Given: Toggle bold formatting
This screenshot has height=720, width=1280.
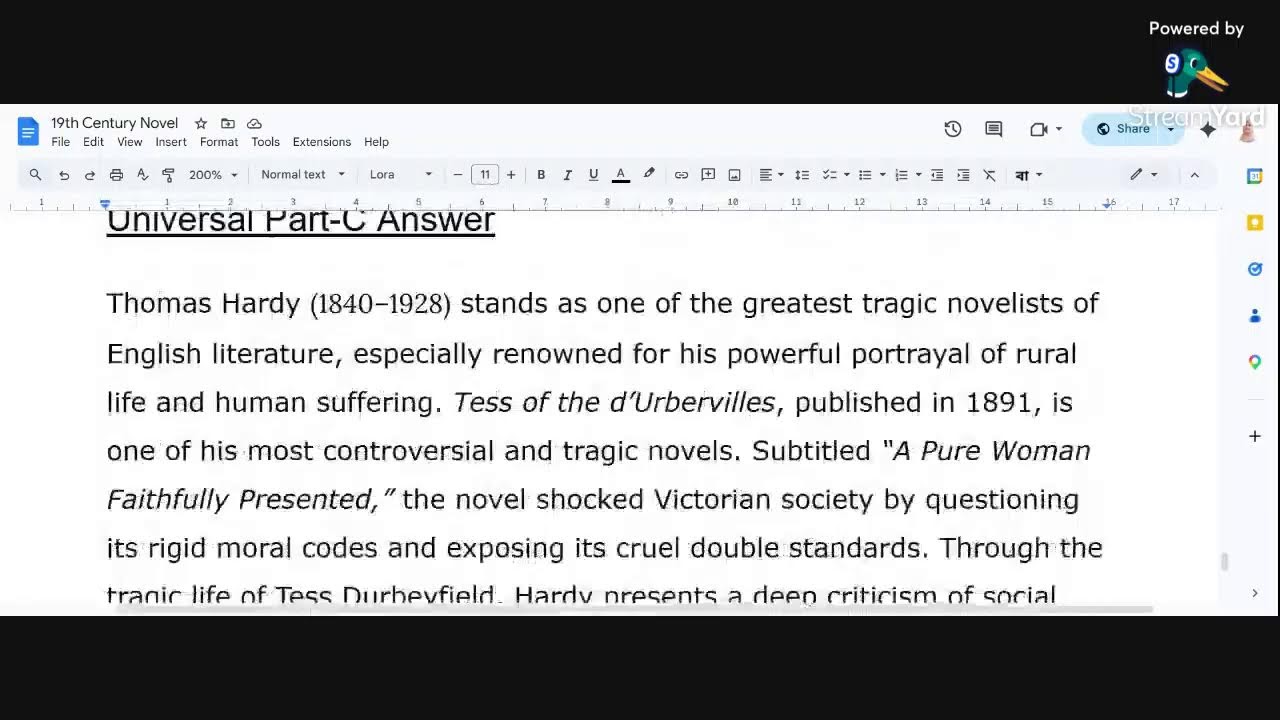Looking at the screenshot, I should (x=541, y=175).
